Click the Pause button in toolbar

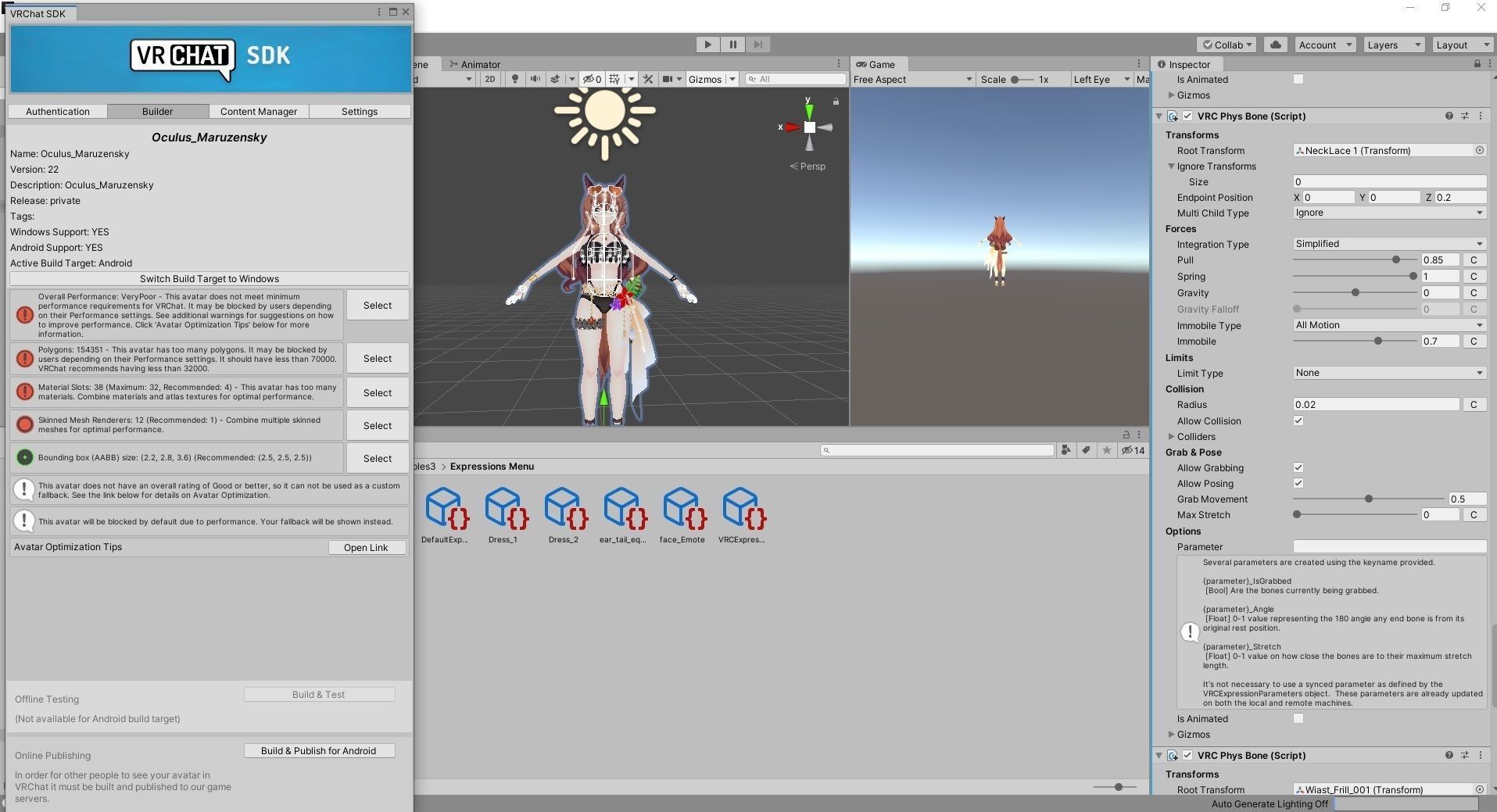coord(732,45)
